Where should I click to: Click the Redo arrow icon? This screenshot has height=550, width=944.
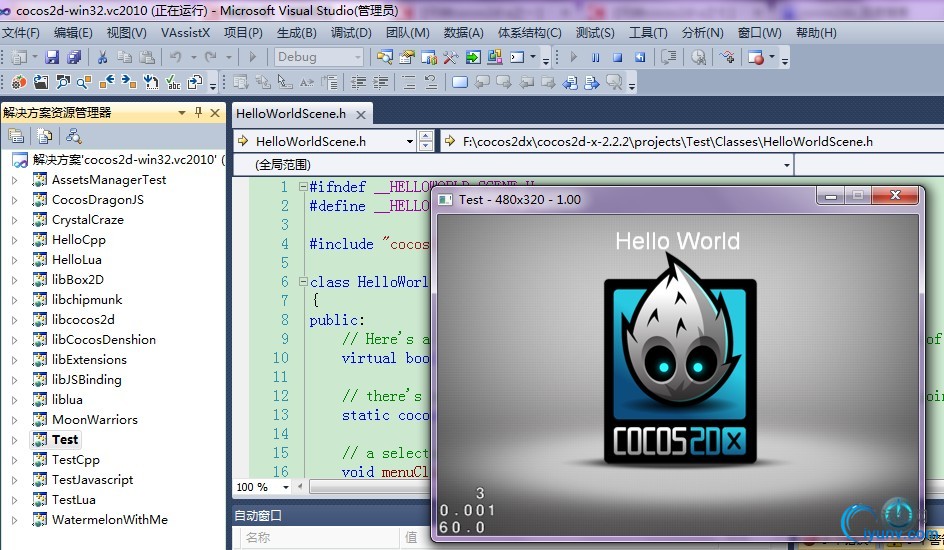click(210, 57)
